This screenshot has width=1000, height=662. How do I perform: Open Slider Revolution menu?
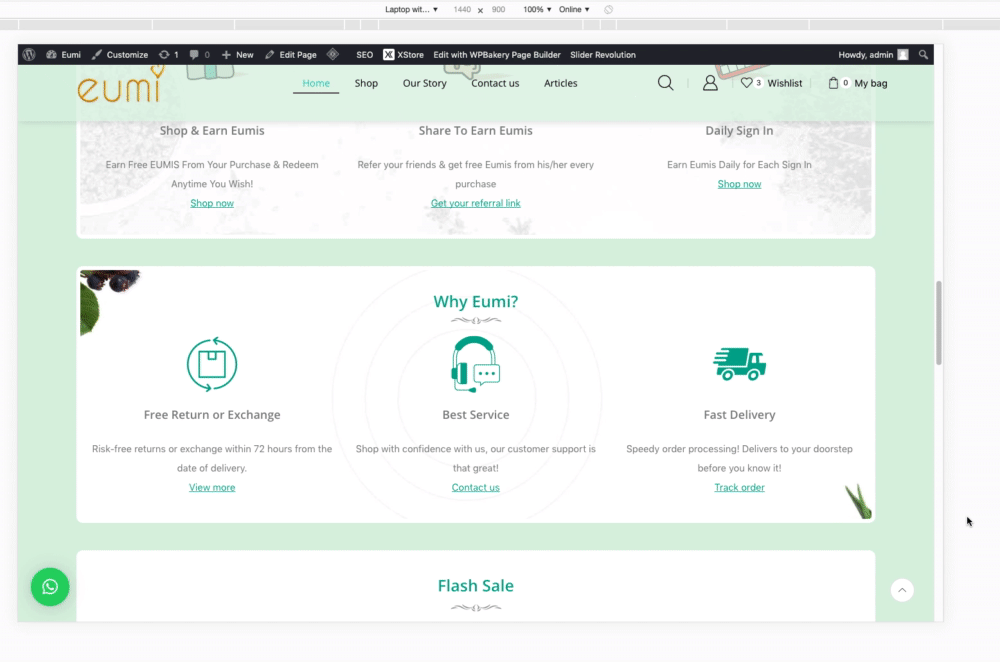pos(603,55)
